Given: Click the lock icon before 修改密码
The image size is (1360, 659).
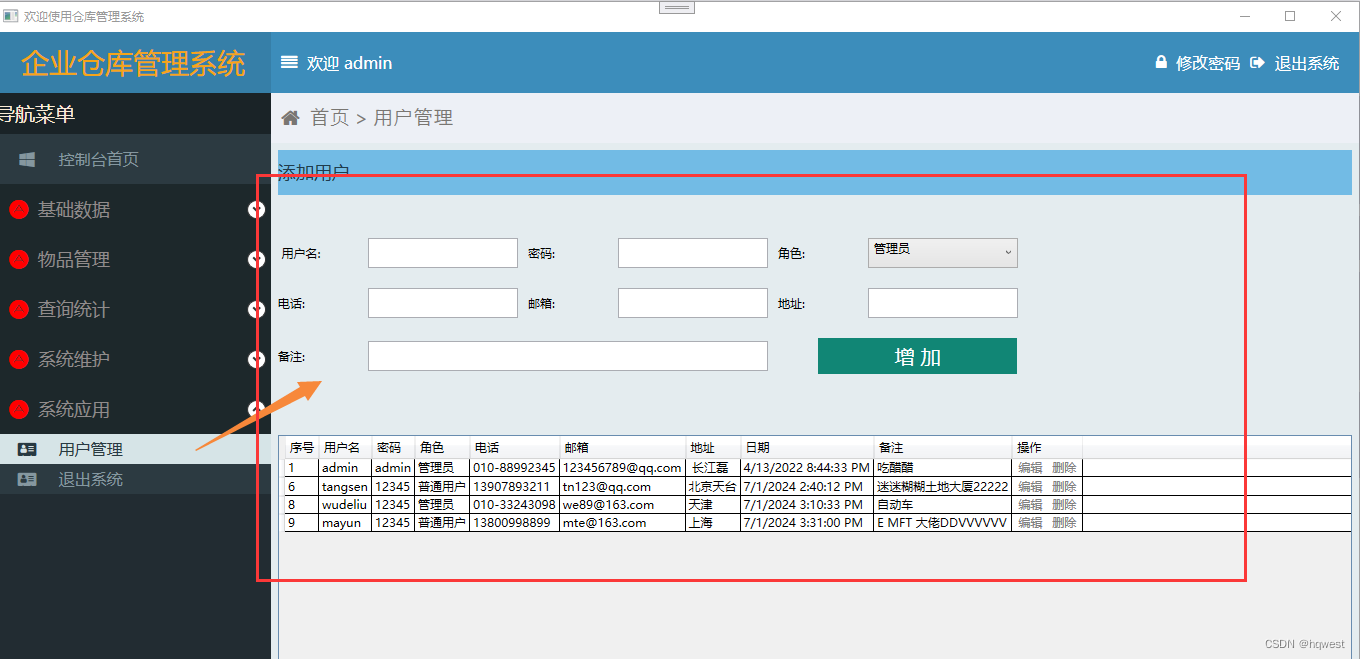Looking at the screenshot, I should pyautogui.click(x=1160, y=61).
